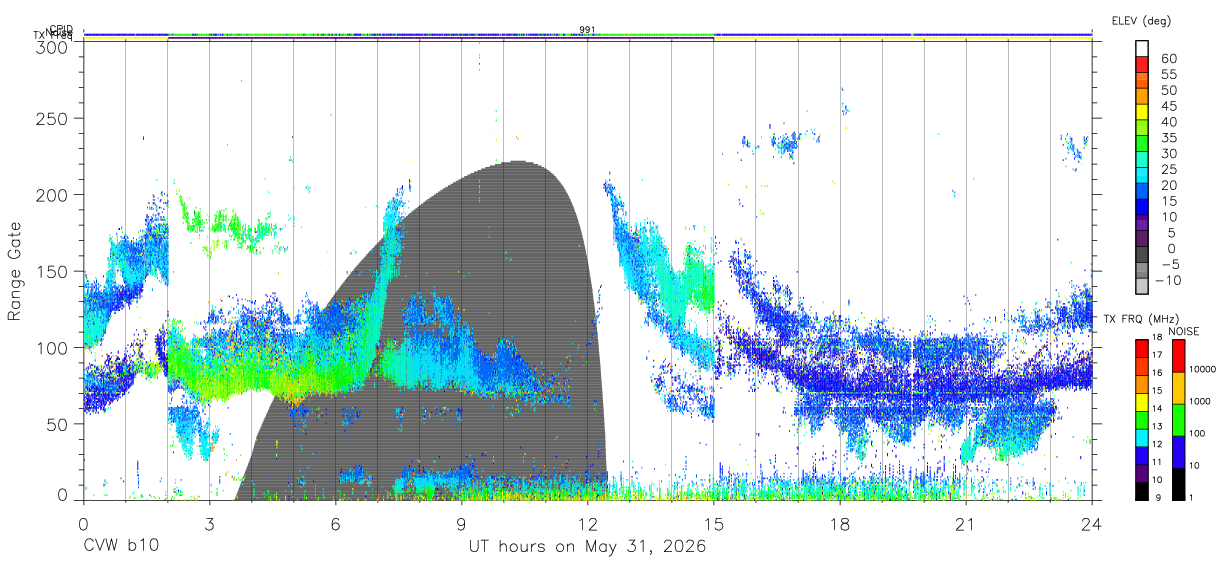1228x567 pixels.
Task: Click the '-10' label on ELEV bar
Action: pos(1169,280)
